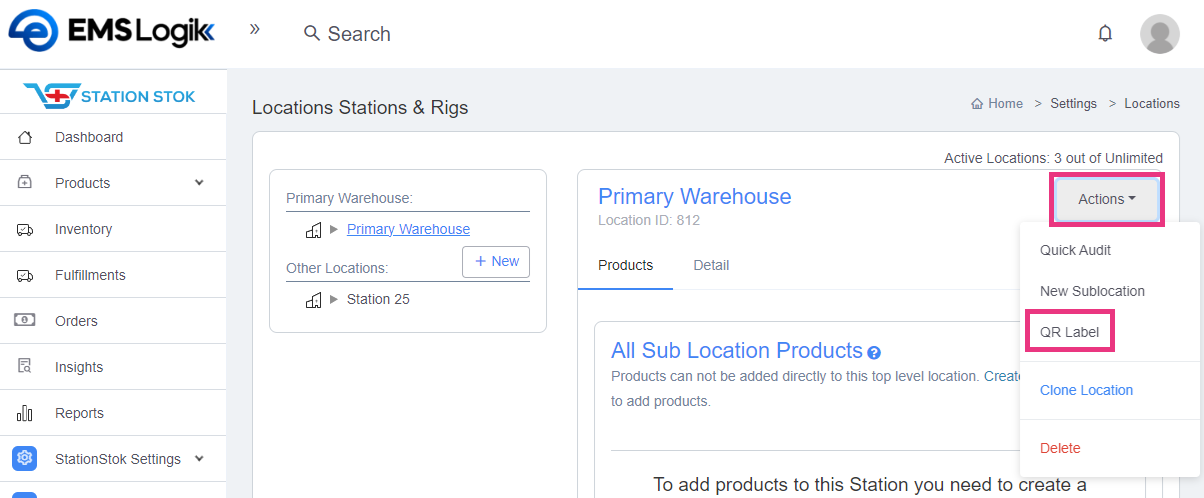Expand the Station 25 tree node

(334, 299)
